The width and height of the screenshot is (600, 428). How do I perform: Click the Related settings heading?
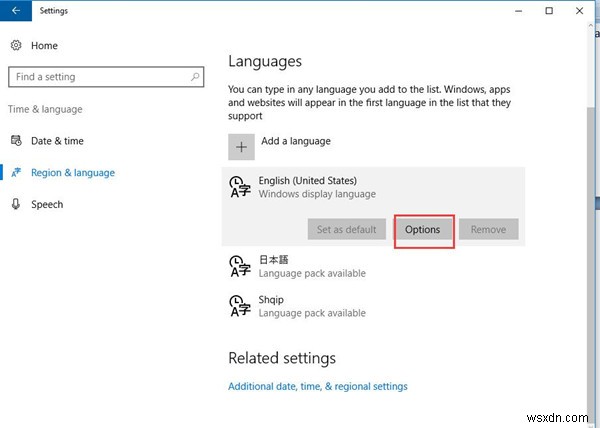[x=282, y=358]
